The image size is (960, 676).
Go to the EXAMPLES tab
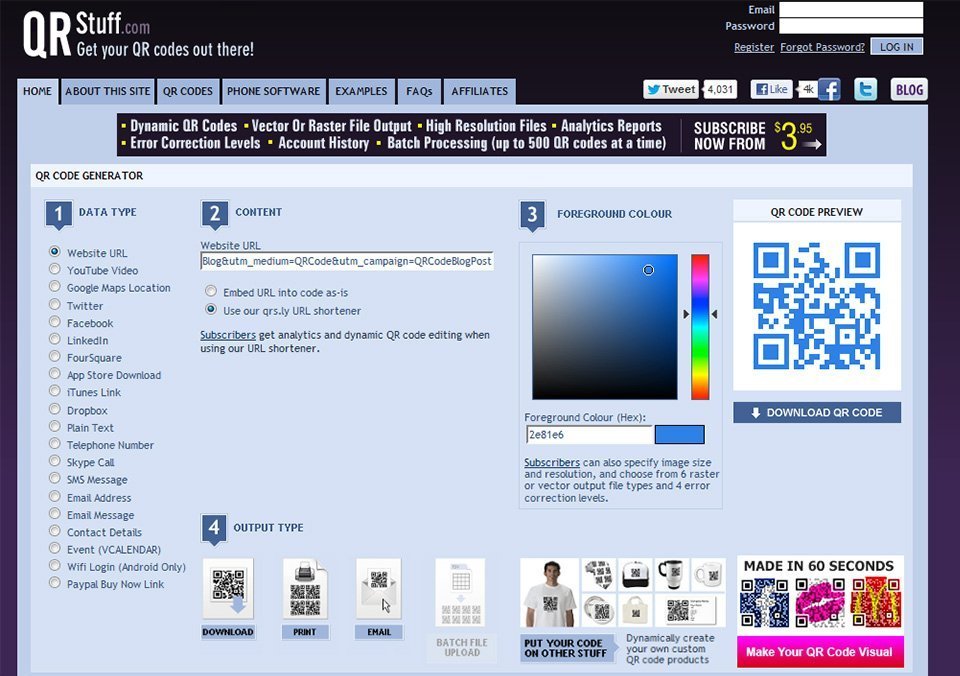pyautogui.click(x=361, y=91)
